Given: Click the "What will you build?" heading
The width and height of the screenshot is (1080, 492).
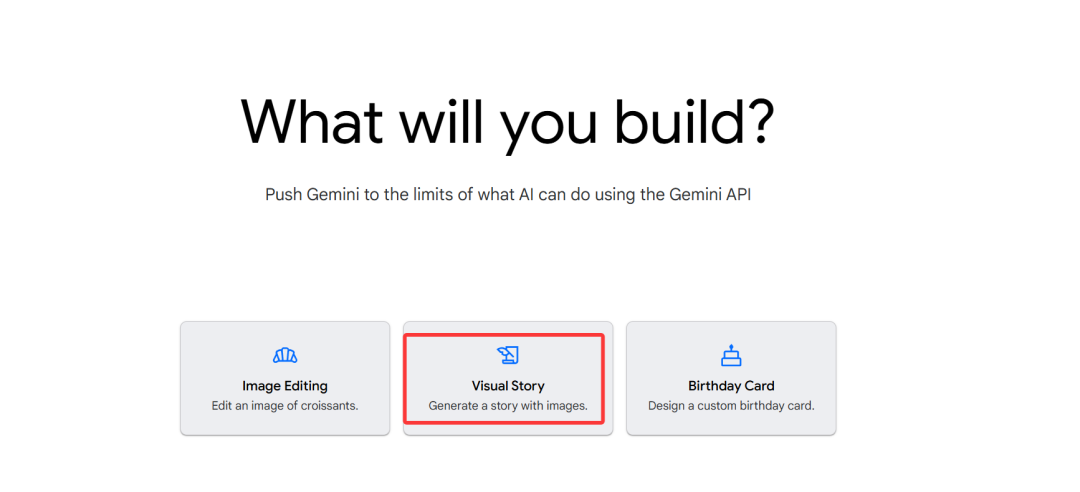Looking at the screenshot, I should (508, 125).
